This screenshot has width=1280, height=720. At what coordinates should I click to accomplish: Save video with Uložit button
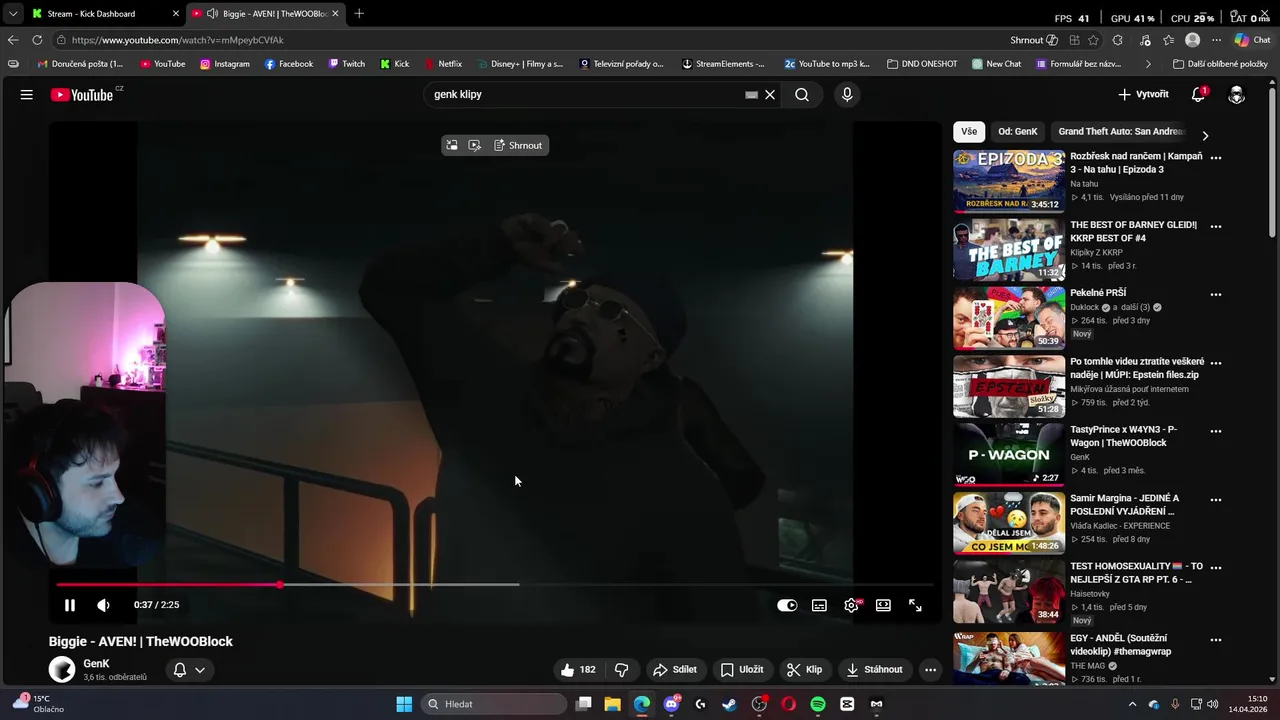tap(742, 670)
